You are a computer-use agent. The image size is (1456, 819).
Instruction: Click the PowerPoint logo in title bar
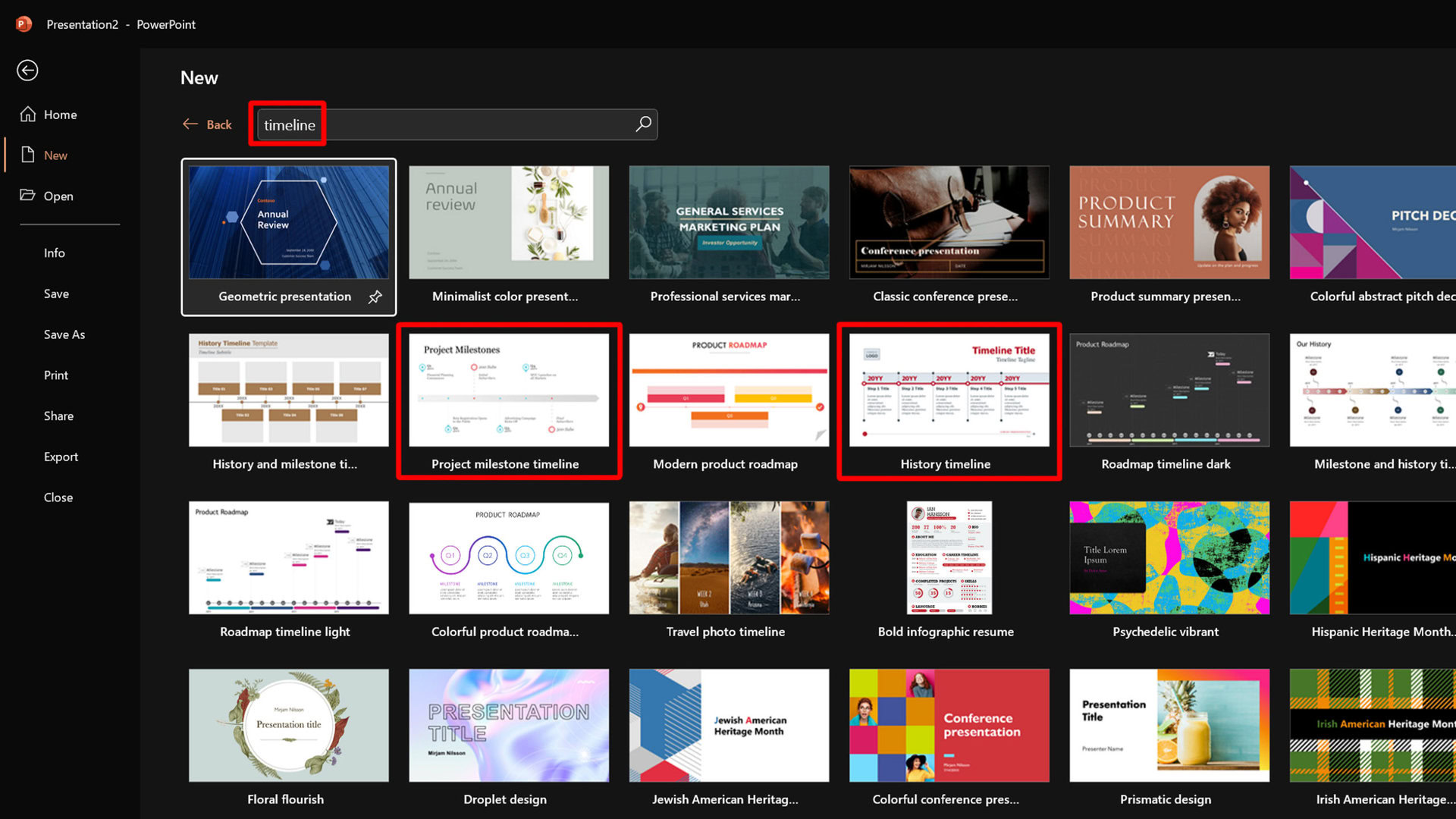tap(24, 24)
